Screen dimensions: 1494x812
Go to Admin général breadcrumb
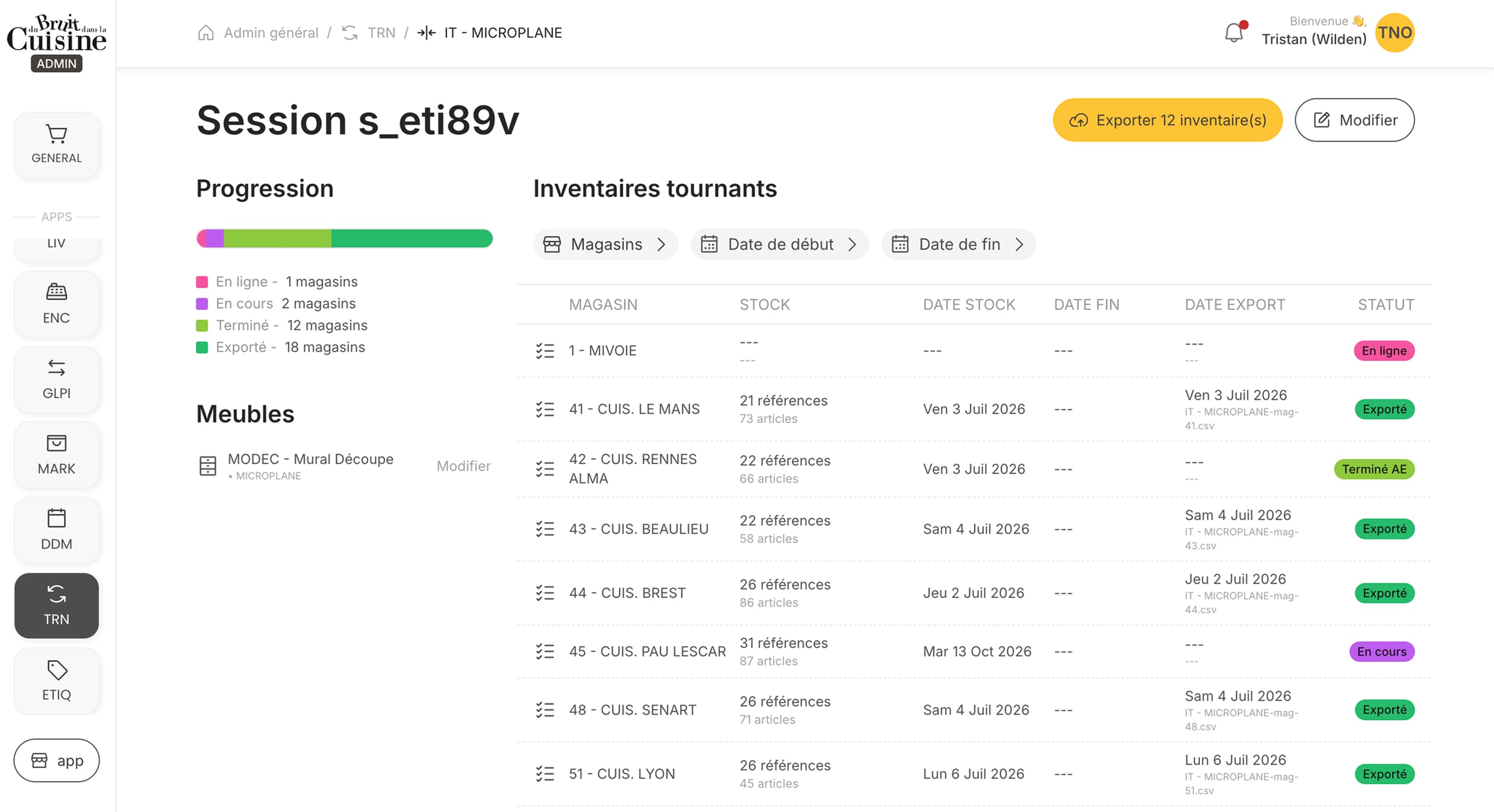tap(271, 33)
